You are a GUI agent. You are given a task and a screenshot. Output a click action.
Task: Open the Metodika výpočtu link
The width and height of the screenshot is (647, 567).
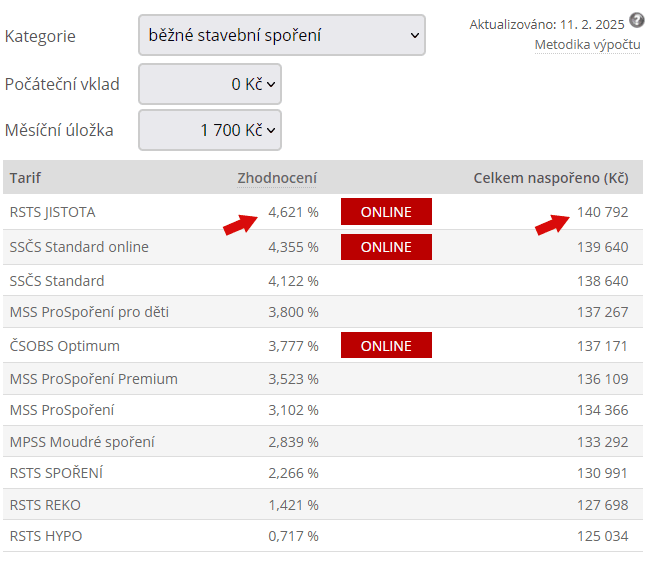click(587, 45)
